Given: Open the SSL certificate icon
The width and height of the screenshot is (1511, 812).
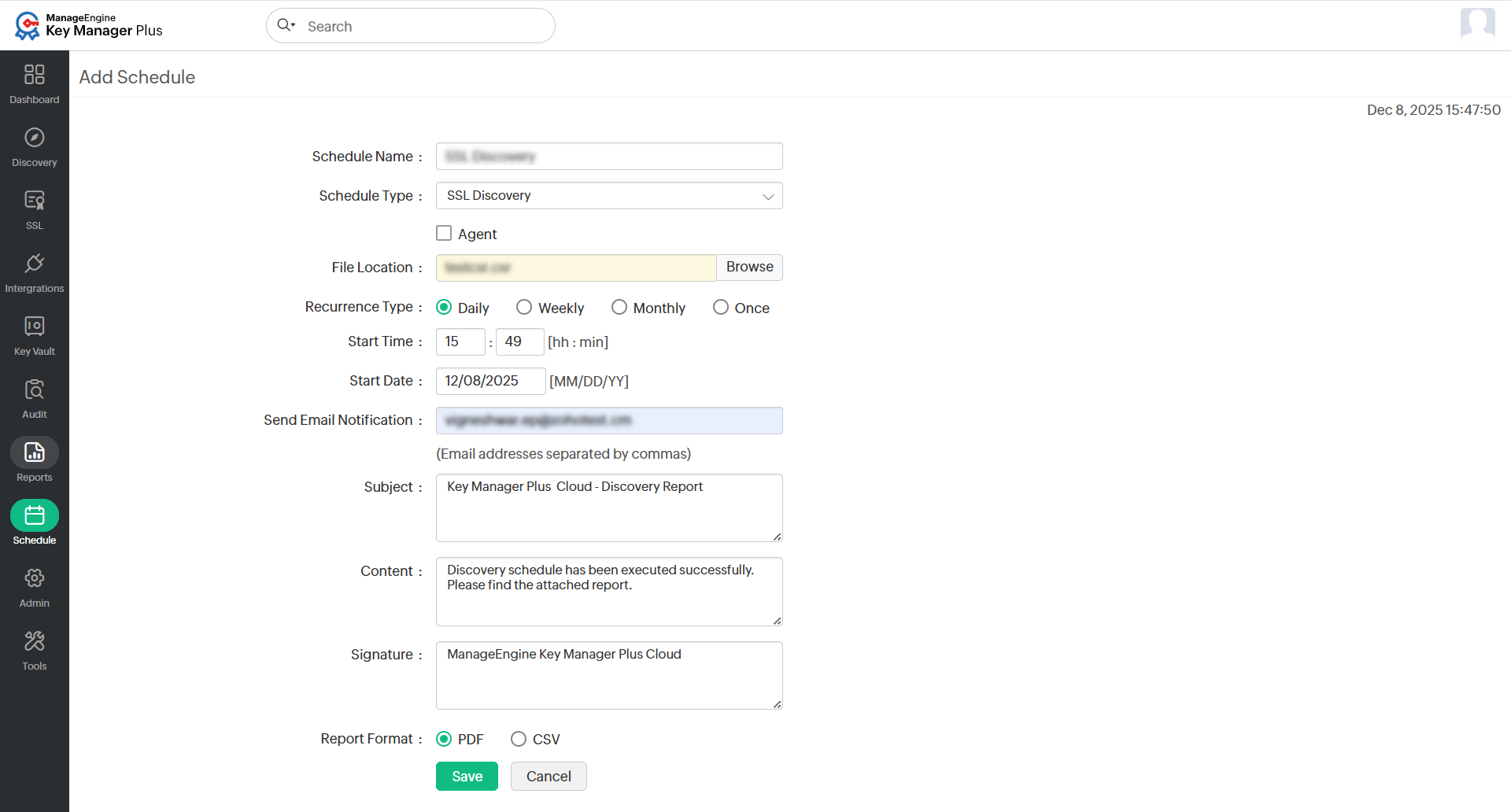Looking at the screenshot, I should tap(35, 201).
